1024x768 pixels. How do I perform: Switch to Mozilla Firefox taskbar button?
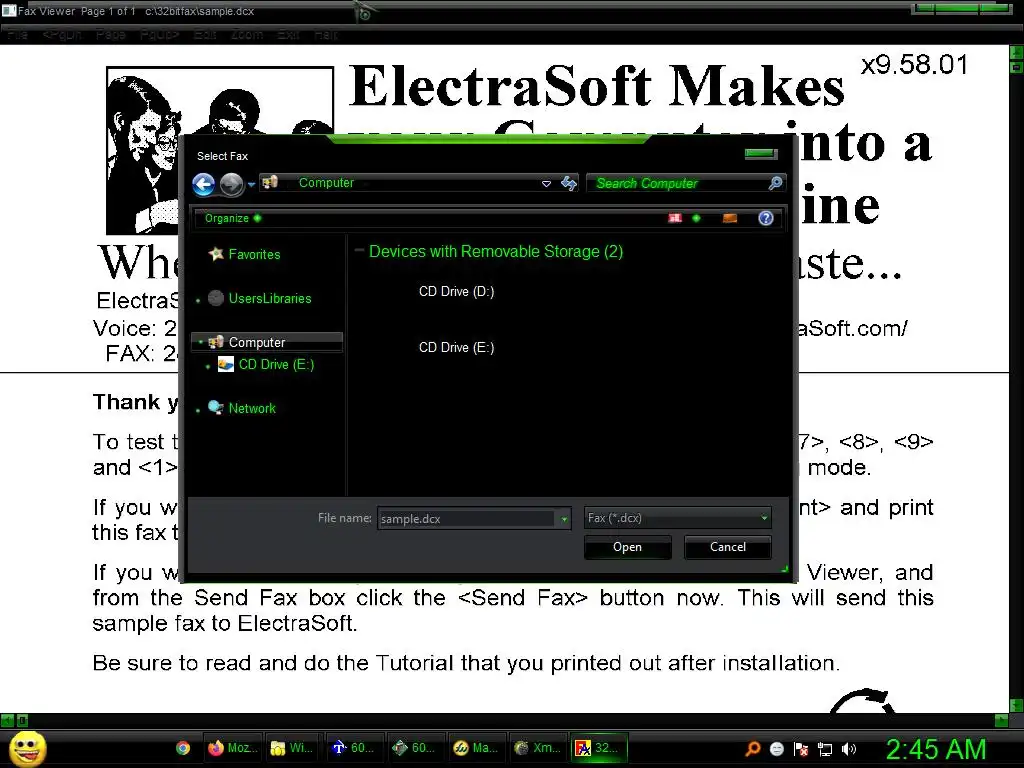tap(233, 748)
